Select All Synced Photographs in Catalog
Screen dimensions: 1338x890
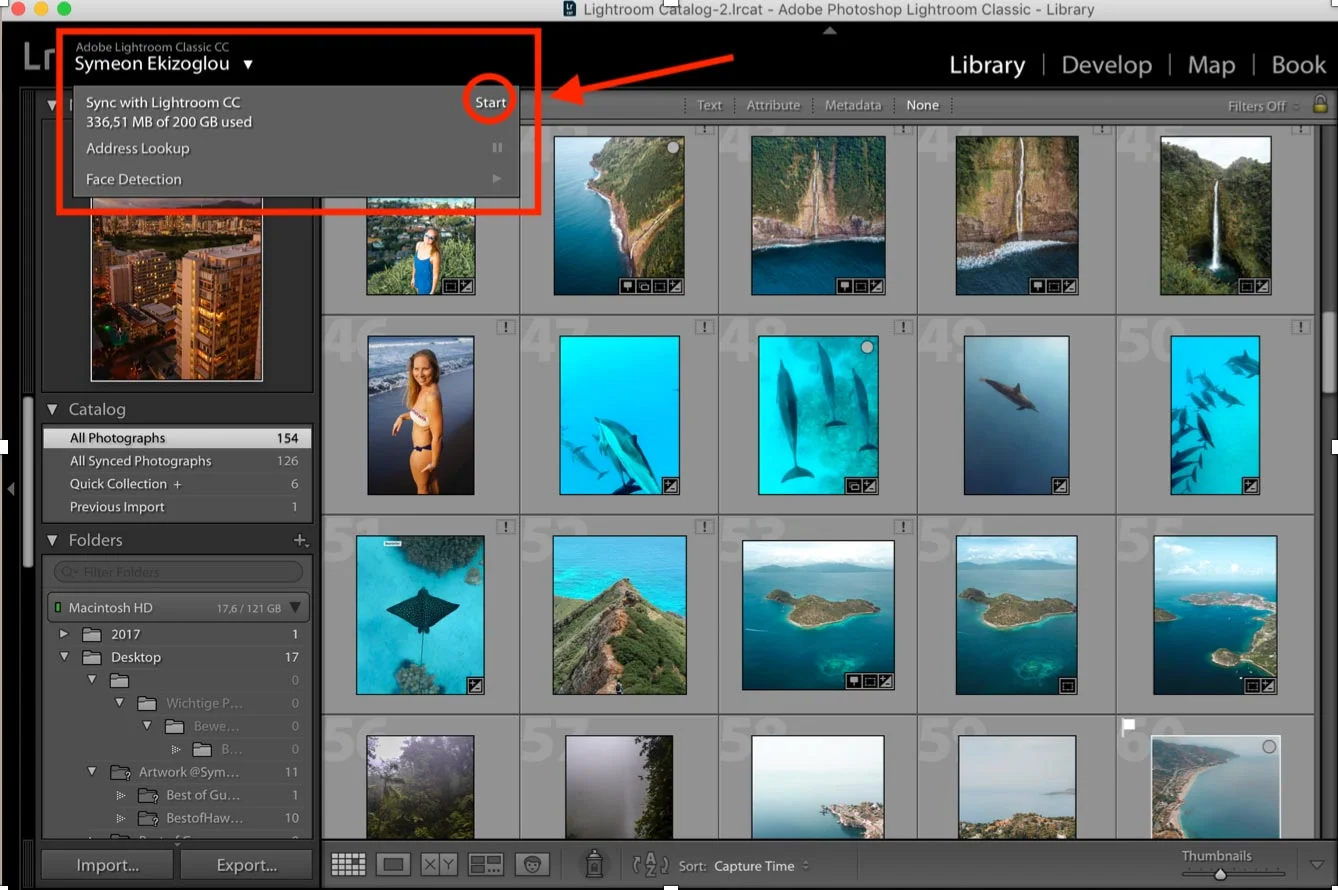(177, 461)
